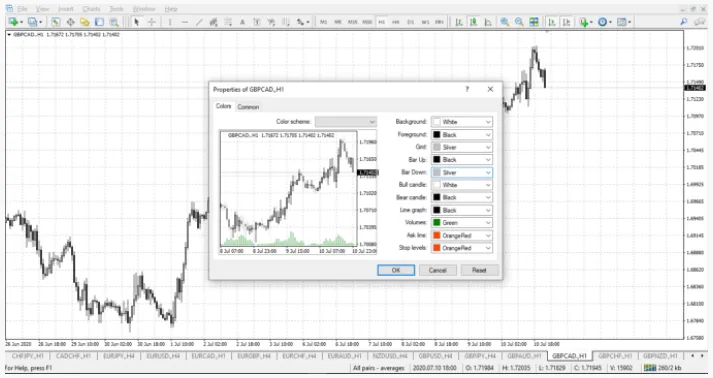Switch to the EURUSD,H4 chart tab
The image size is (713, 378).
163,356
